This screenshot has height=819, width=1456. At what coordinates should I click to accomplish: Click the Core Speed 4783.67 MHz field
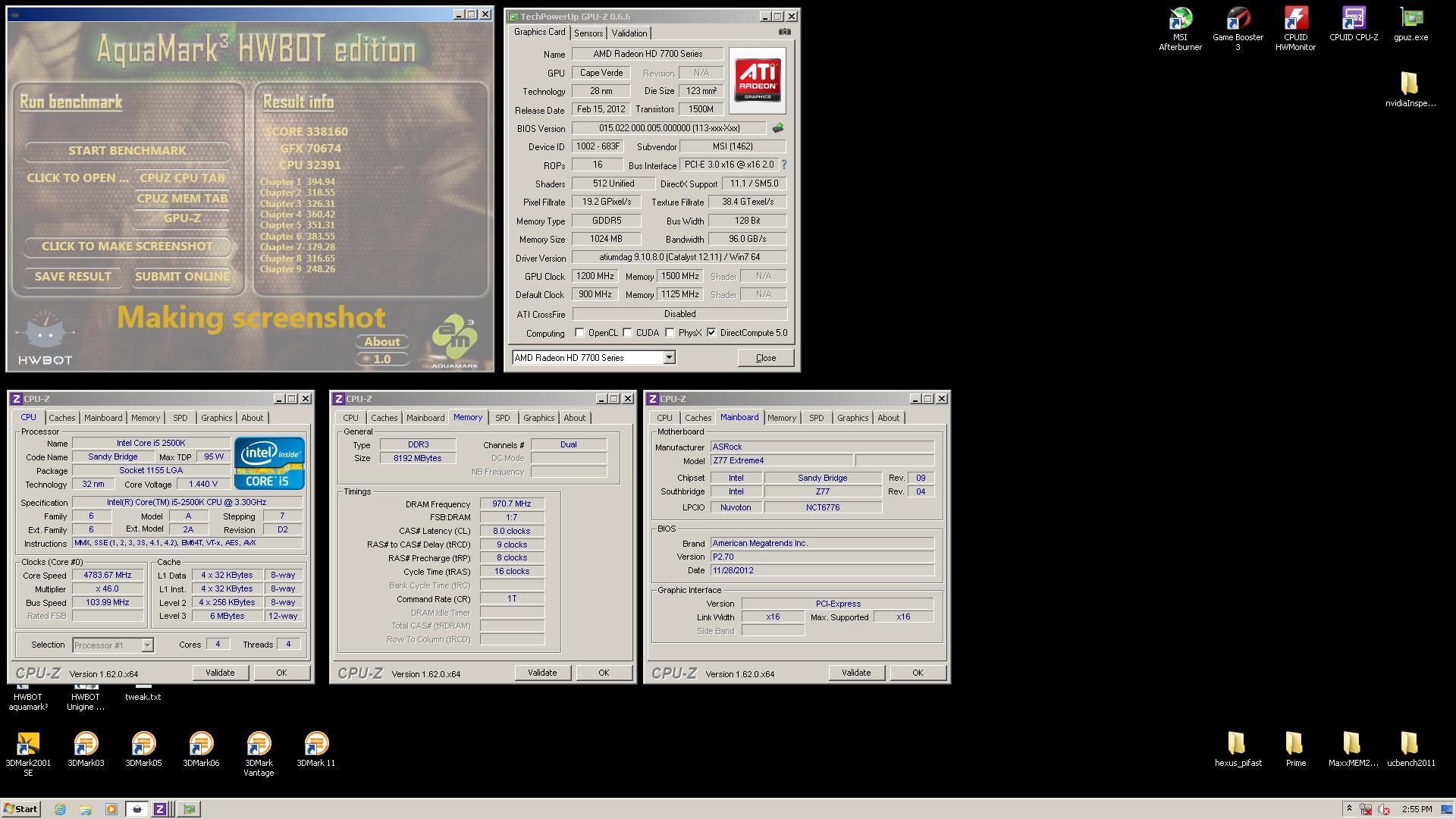coord(108,576)
